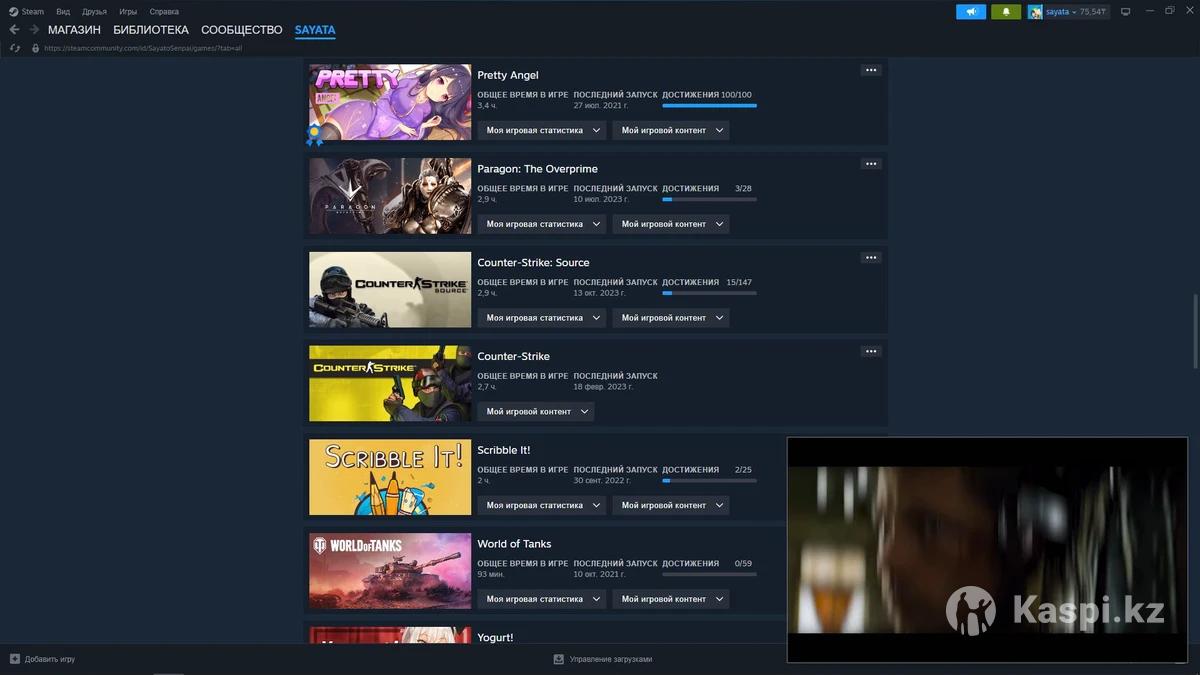The image size is (1200, 675).
Task: Go back with the left arrow
Action: pyautogui.click(x=14, y=30)
